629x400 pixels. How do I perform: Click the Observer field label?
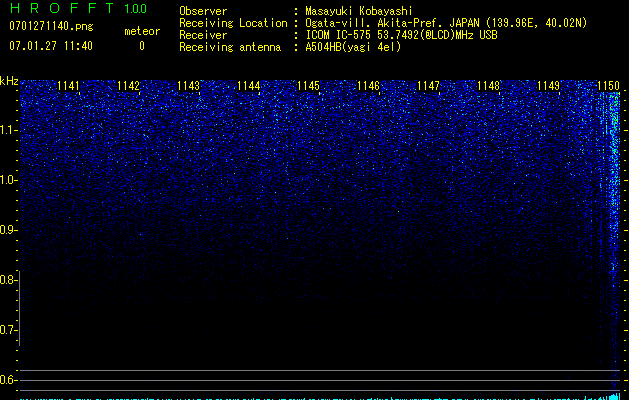[203, 11]
